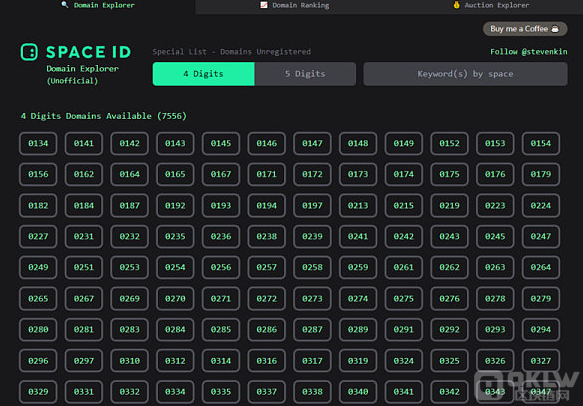The height and width of the screenshot is (406, 583).
Task: Select domain 0276
Action: [x=450, y=299]
